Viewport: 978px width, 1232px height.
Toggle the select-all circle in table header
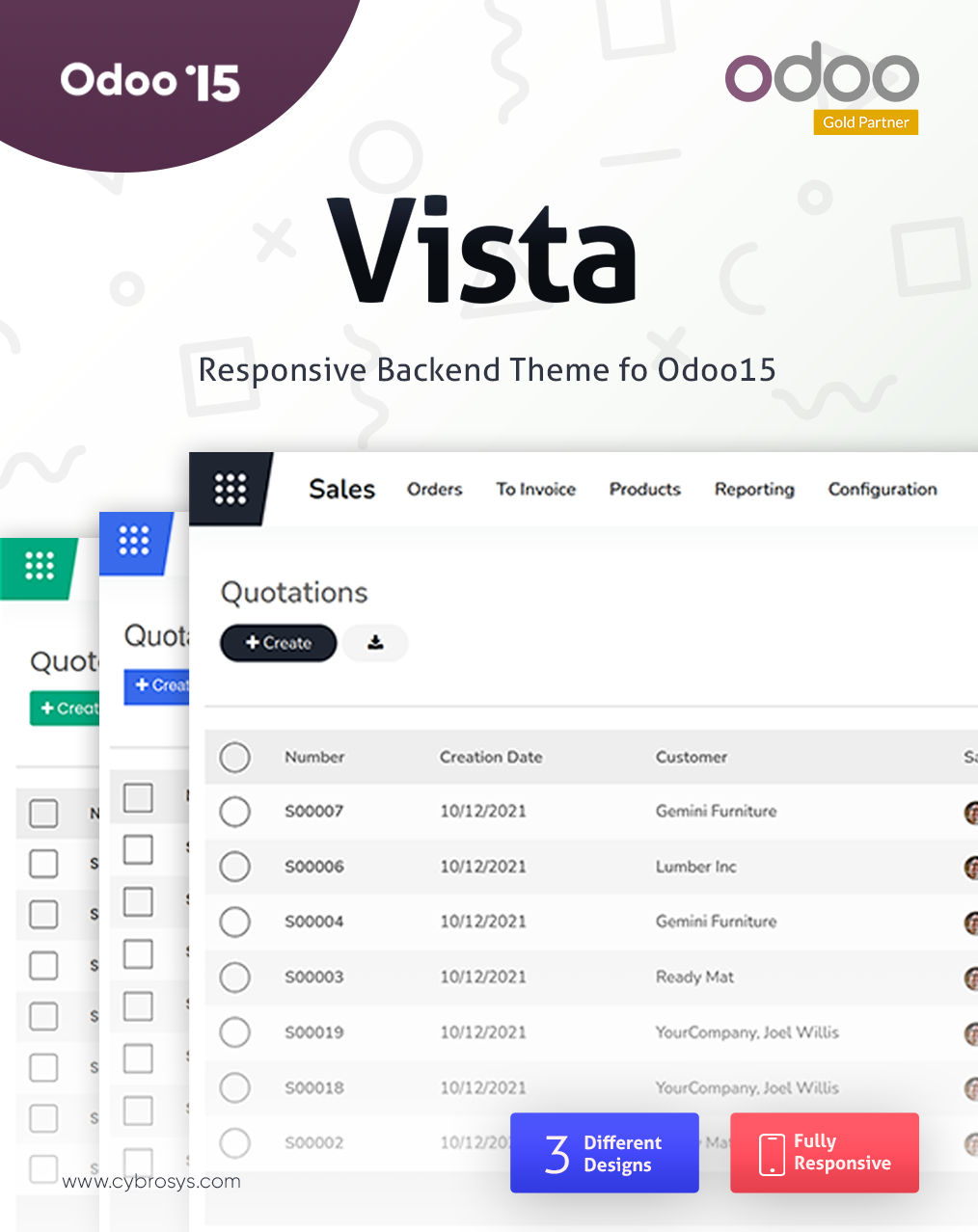point(234,758)
